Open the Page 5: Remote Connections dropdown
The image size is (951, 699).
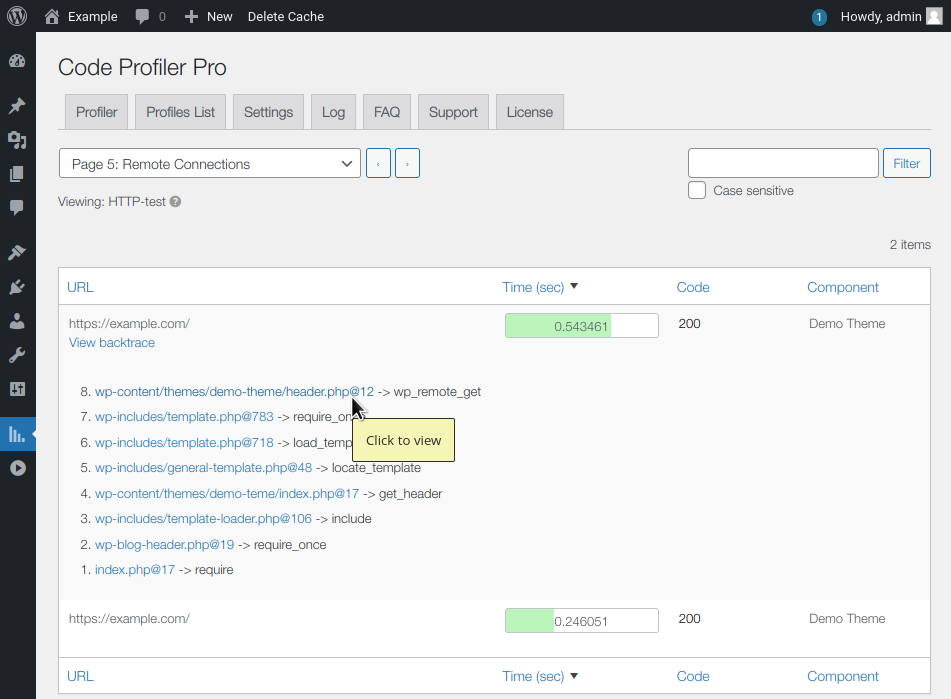tap(209, 164)
